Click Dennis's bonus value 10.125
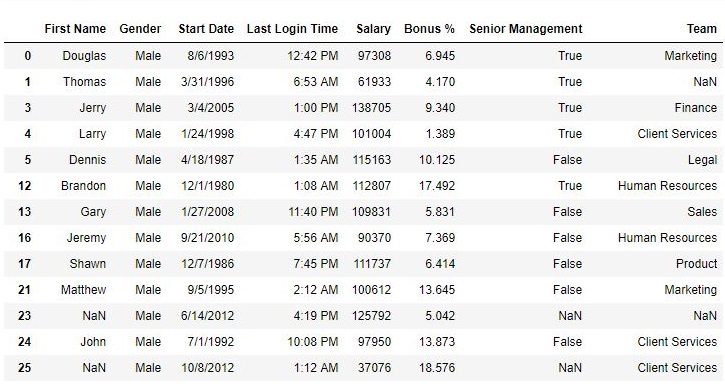The image size is (725, 388). click(x=437, y=160)
